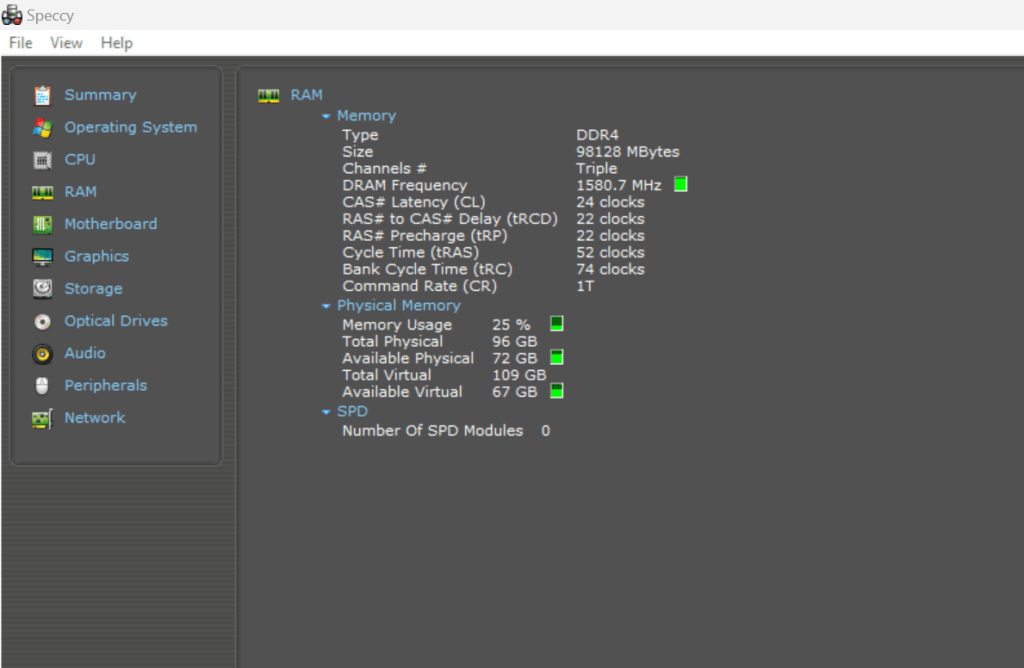Click the 1T command rate value
1024x668 pixels.
click(584, 287)
